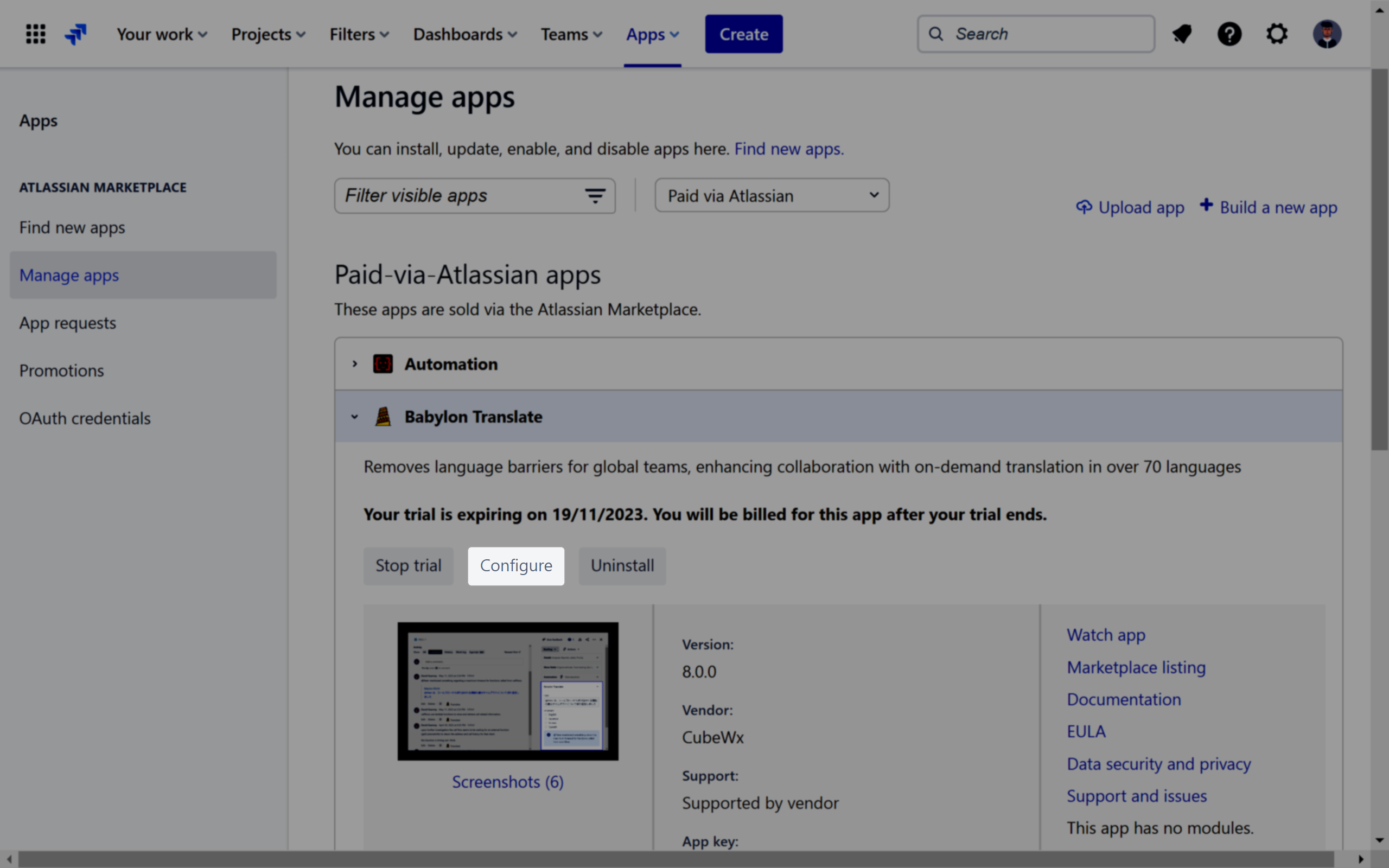The width and height of the screenshot is (1389, 868).
Task: Click the search magnifier icon
Action: [936, 34]
